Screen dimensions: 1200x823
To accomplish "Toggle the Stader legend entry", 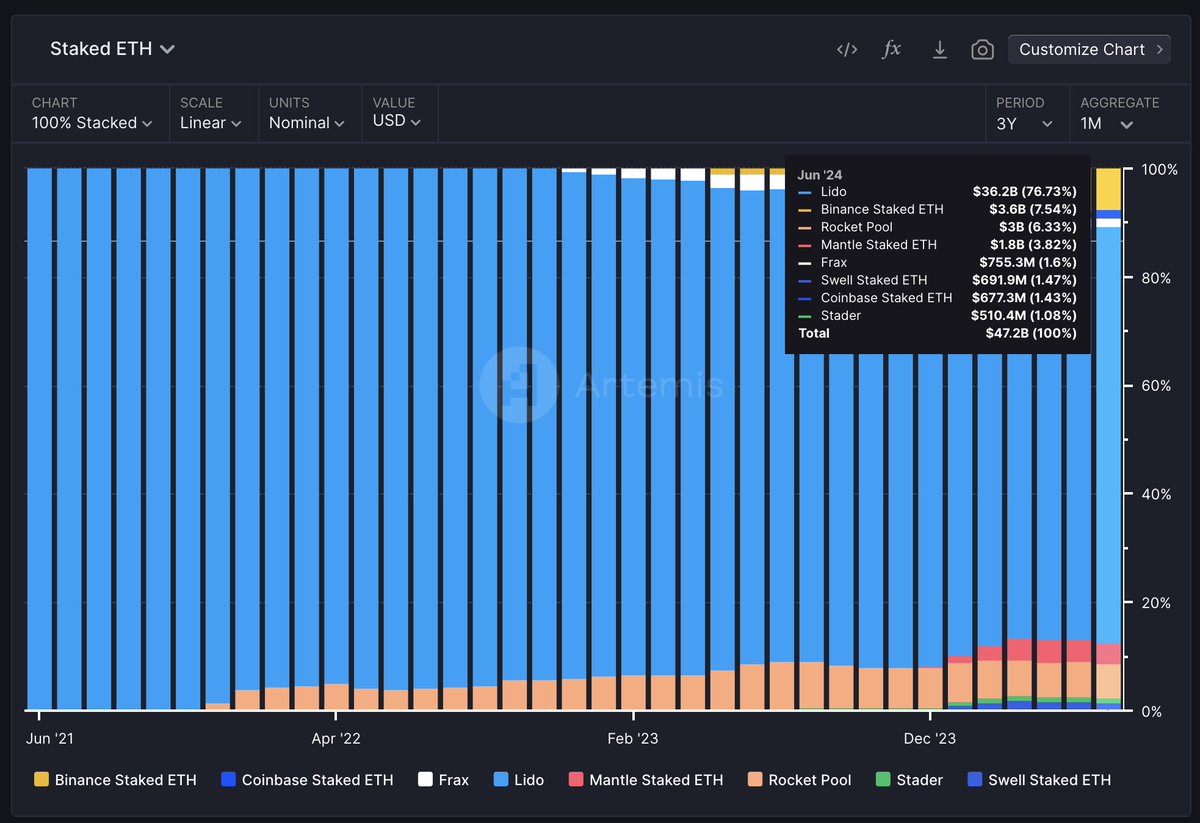I will [908, 780].
